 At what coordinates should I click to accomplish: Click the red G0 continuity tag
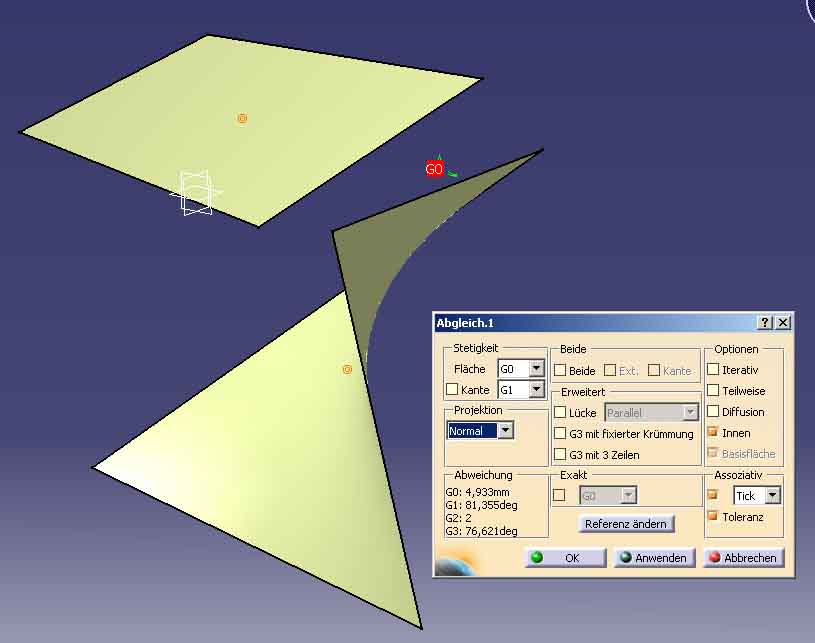point(435,169)
